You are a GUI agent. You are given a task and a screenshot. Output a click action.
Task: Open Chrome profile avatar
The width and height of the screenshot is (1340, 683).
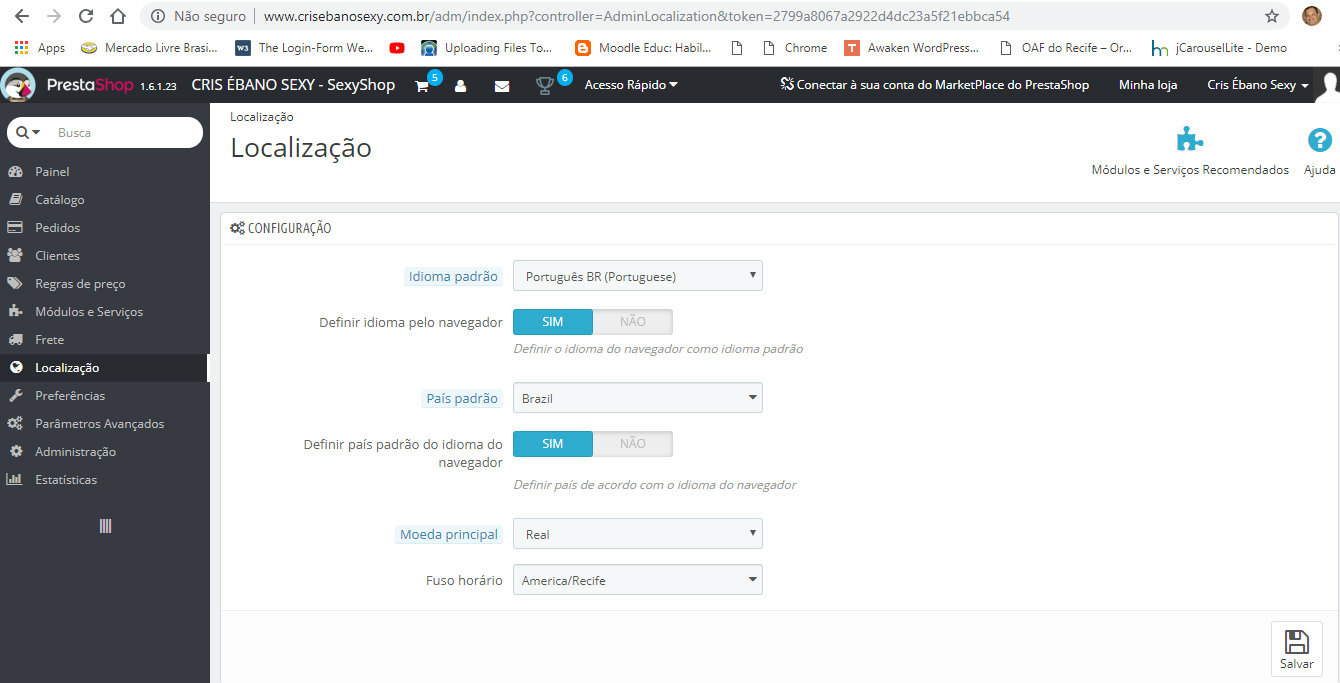1312,16
